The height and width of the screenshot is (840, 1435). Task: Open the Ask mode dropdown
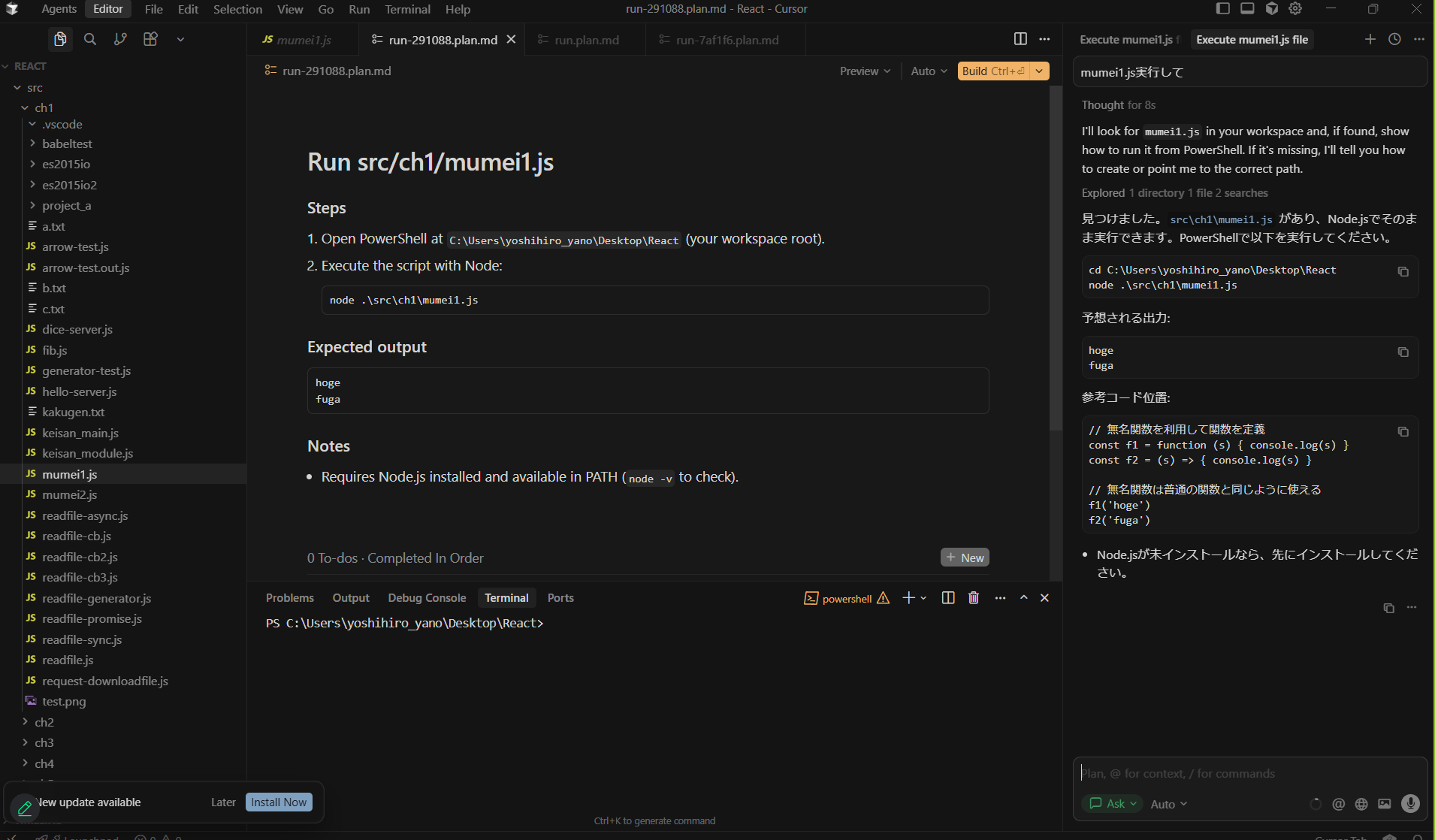[x=1112, y=804]
